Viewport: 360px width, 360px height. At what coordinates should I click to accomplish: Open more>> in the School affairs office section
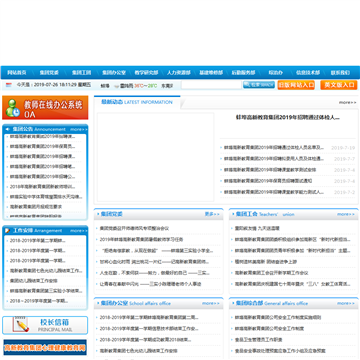tap(211, 303)
